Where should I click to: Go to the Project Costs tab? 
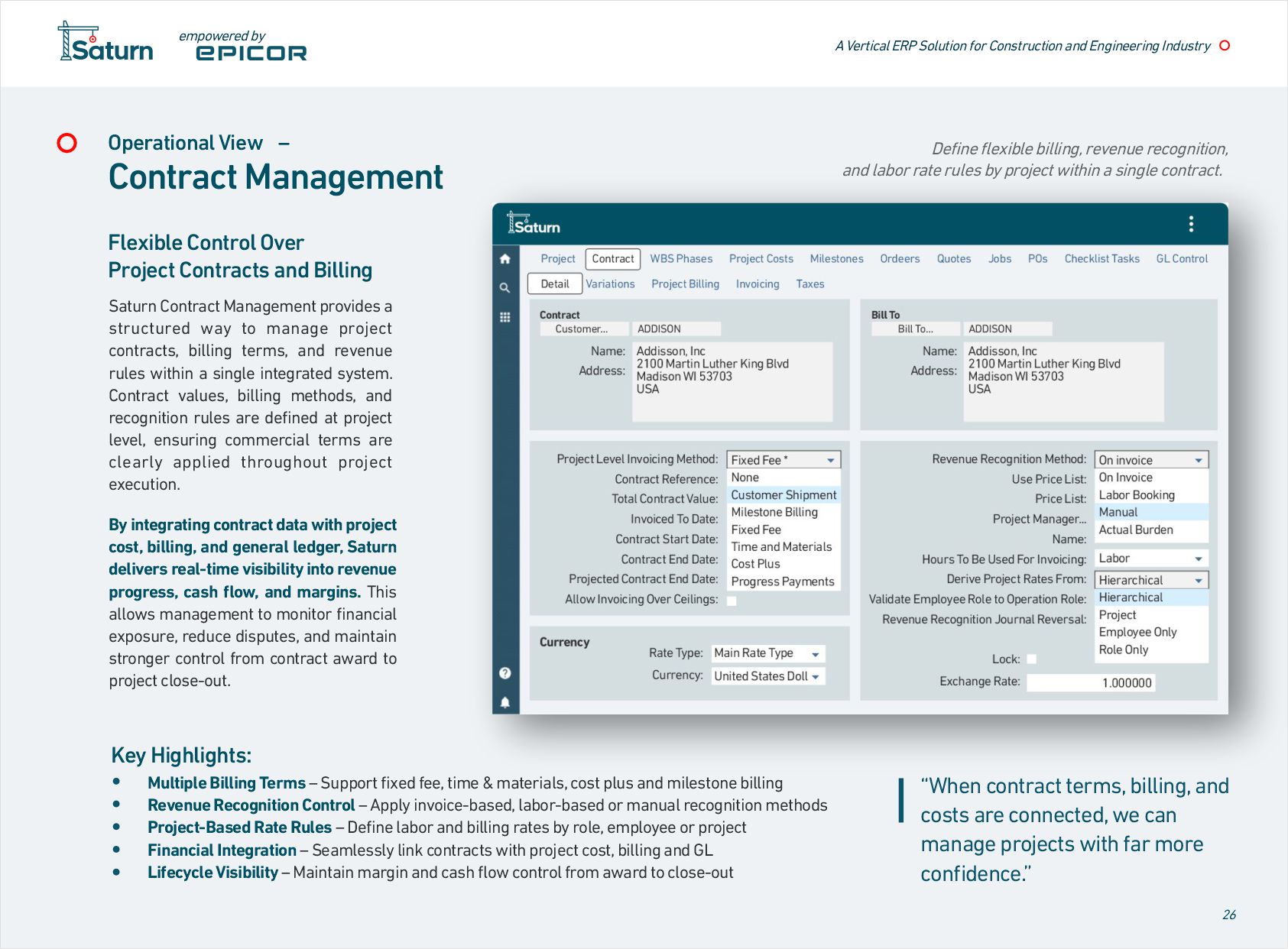pos(761,259)
